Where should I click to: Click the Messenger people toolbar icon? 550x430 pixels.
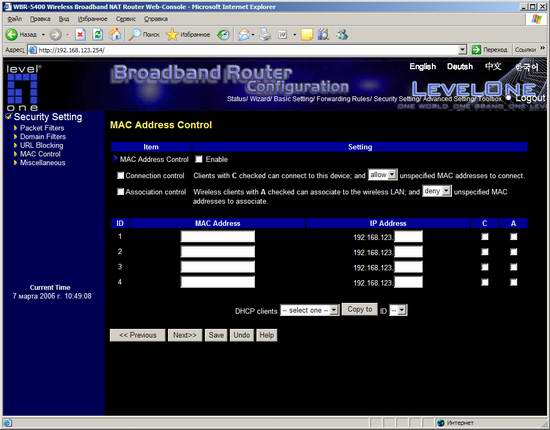pos(342,34)
